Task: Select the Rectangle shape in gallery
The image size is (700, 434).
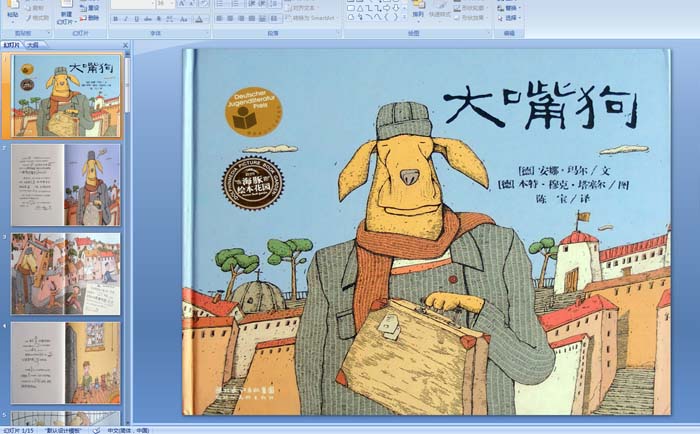Action: tap(351, 8)
